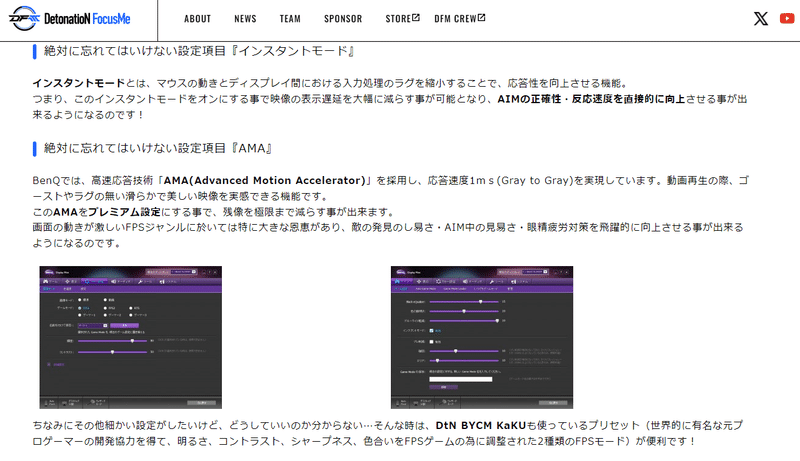Viewport: 800px width, 461px height.
Task: Click the bold text プレミアム設定
Action: (x=124, y=212)
